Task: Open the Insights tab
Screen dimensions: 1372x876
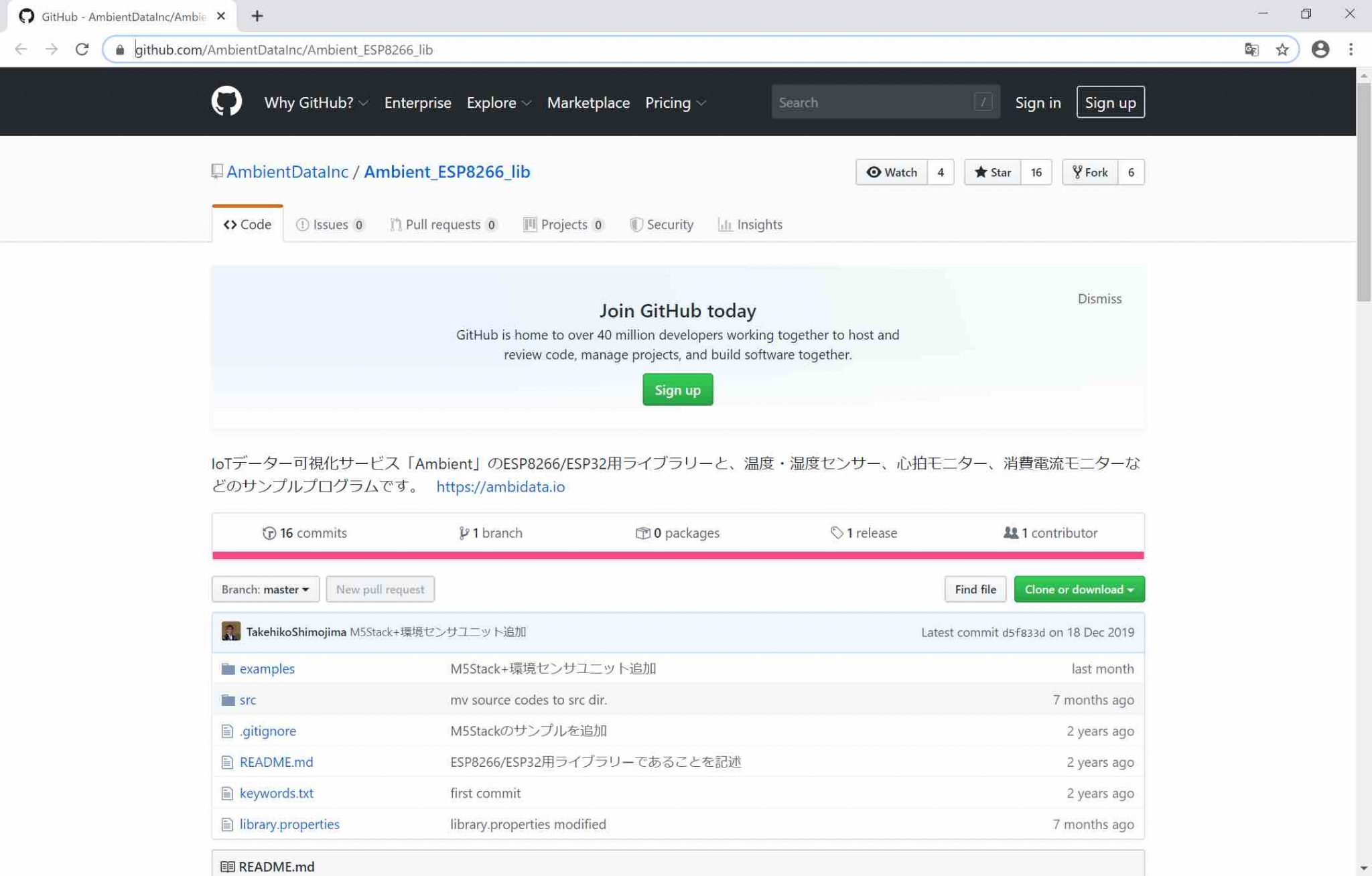Action: [x=750, y=224]
